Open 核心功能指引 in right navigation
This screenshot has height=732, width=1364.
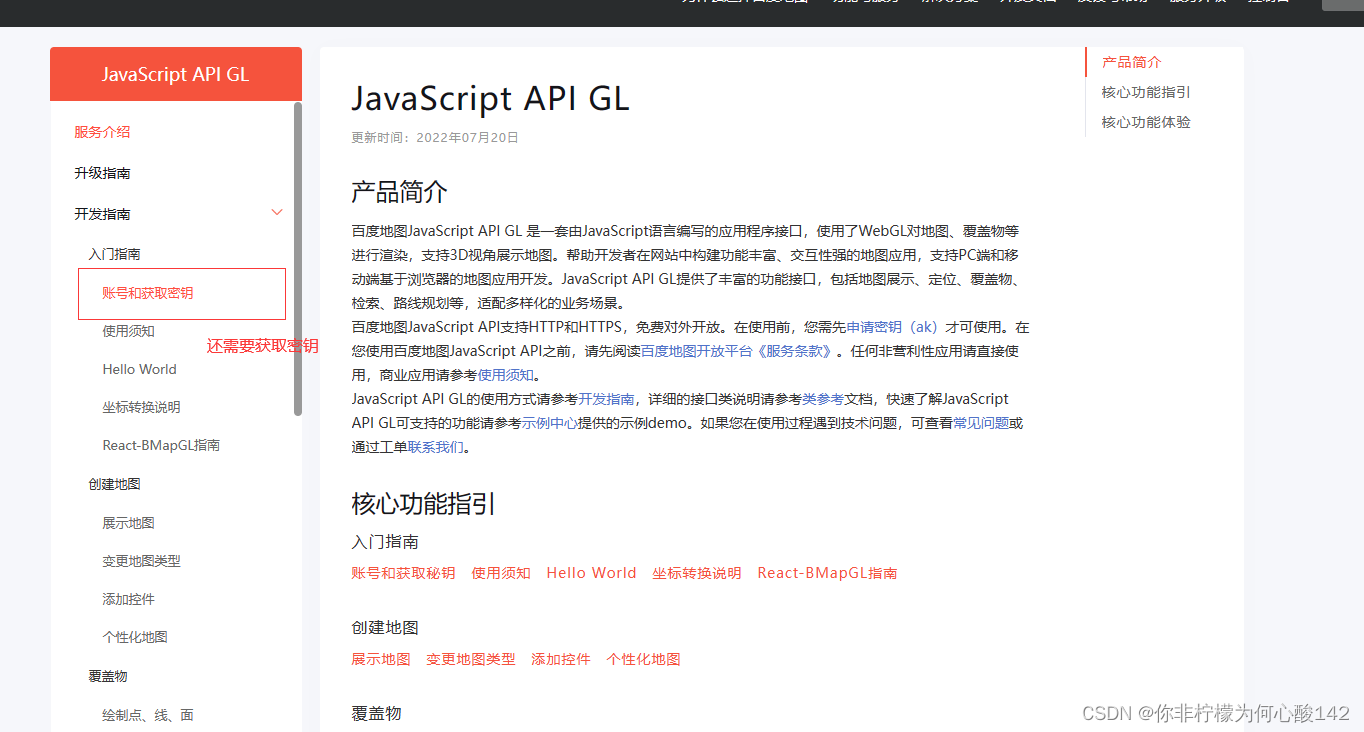point(1145,91)
